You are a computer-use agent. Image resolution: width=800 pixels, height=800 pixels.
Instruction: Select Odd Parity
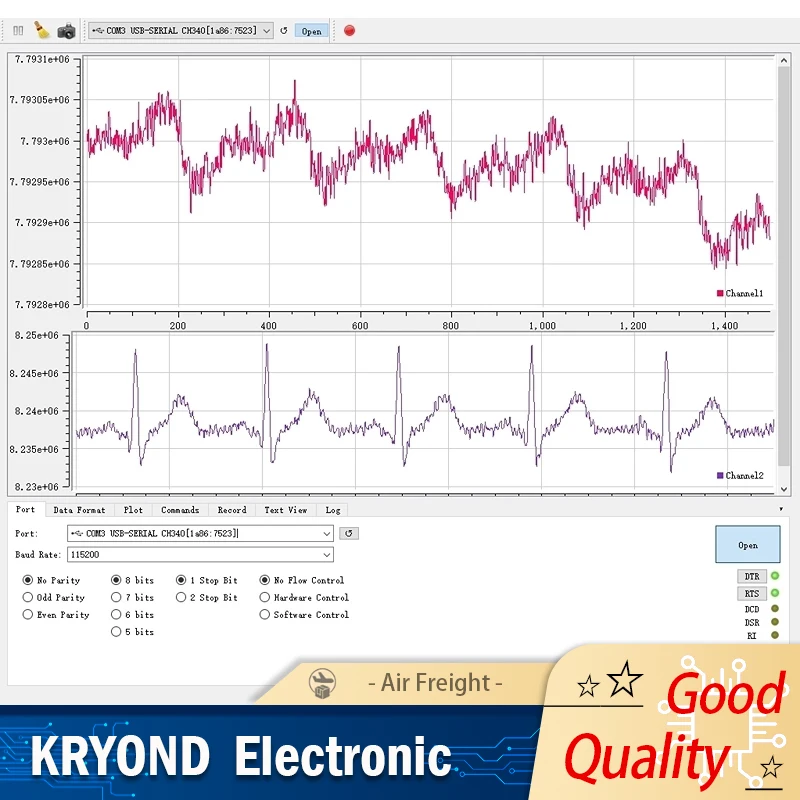pyautogui.click(x=54, y=597)
